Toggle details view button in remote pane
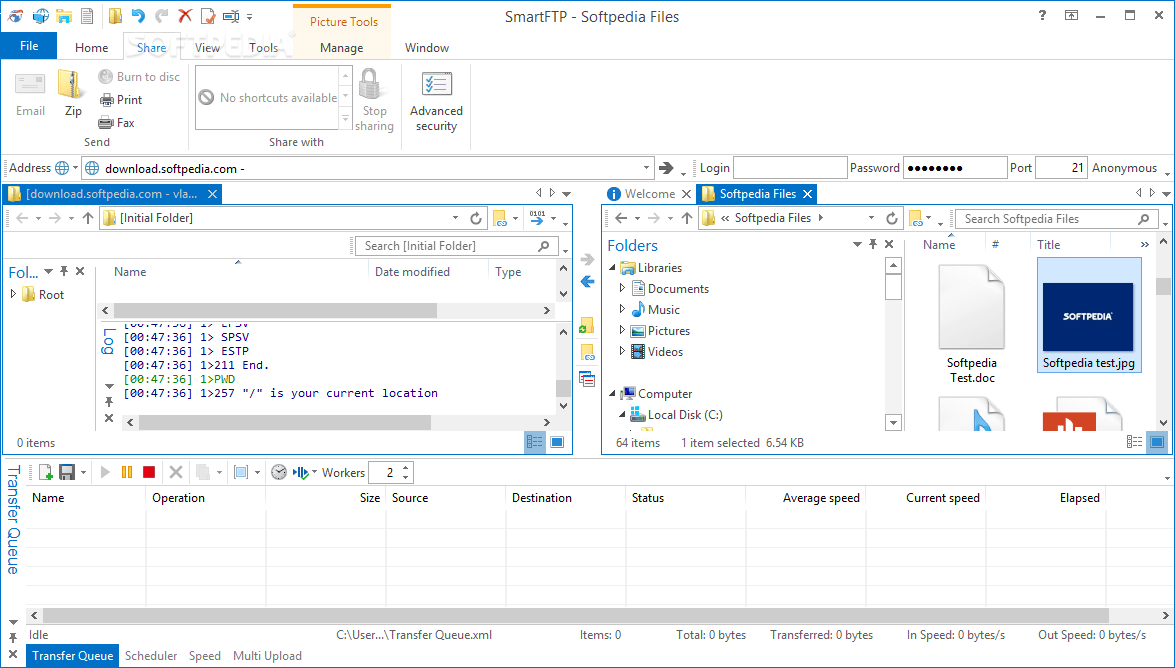1175x668 pixels. pyautogui.click(x=534, y=442)
